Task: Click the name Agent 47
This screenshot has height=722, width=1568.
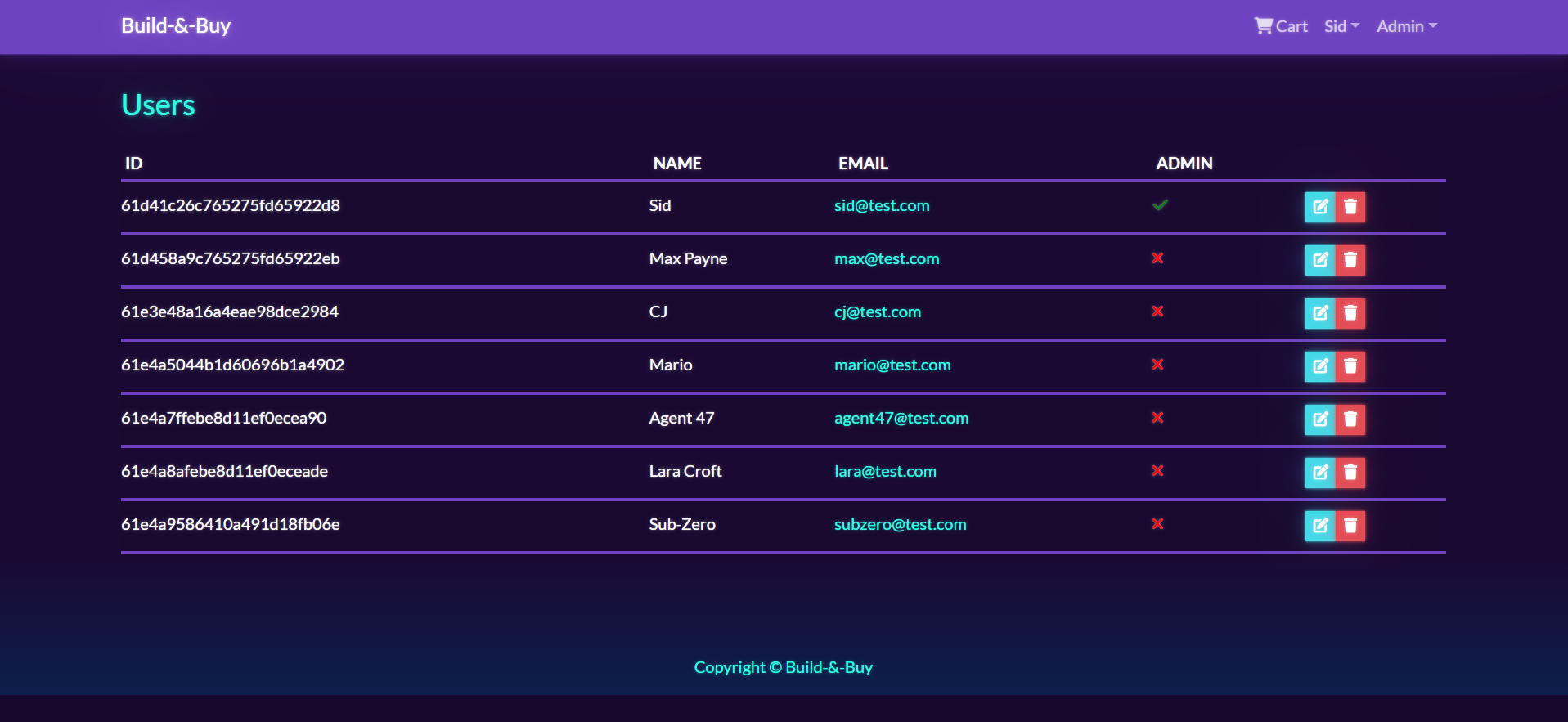Action: tap(681, 418)
